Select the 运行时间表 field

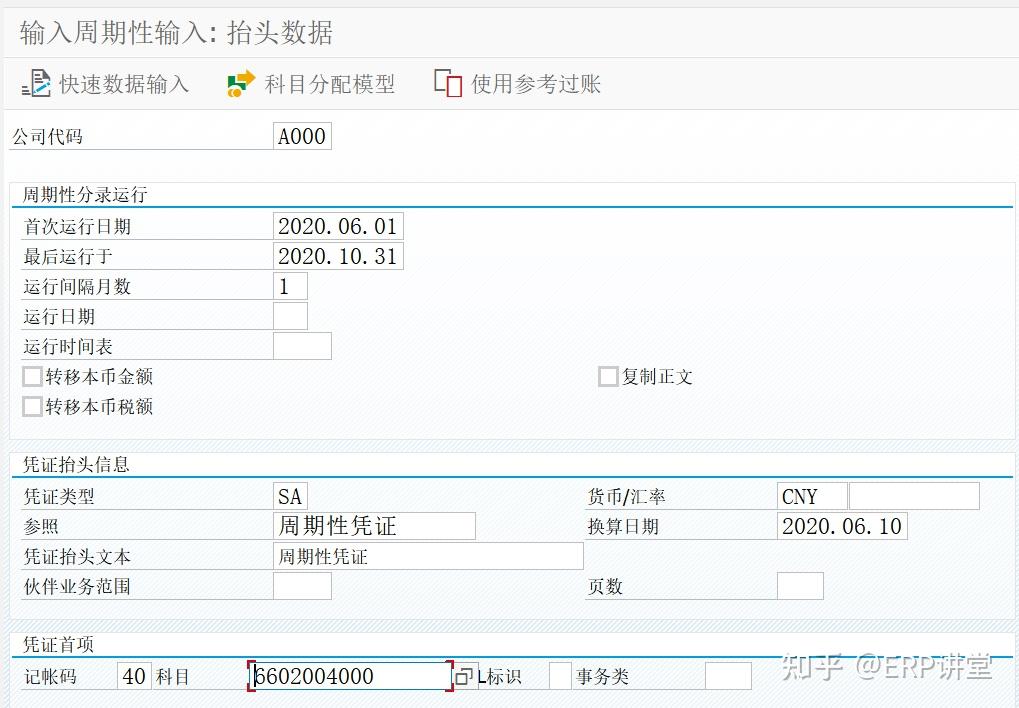303,346
